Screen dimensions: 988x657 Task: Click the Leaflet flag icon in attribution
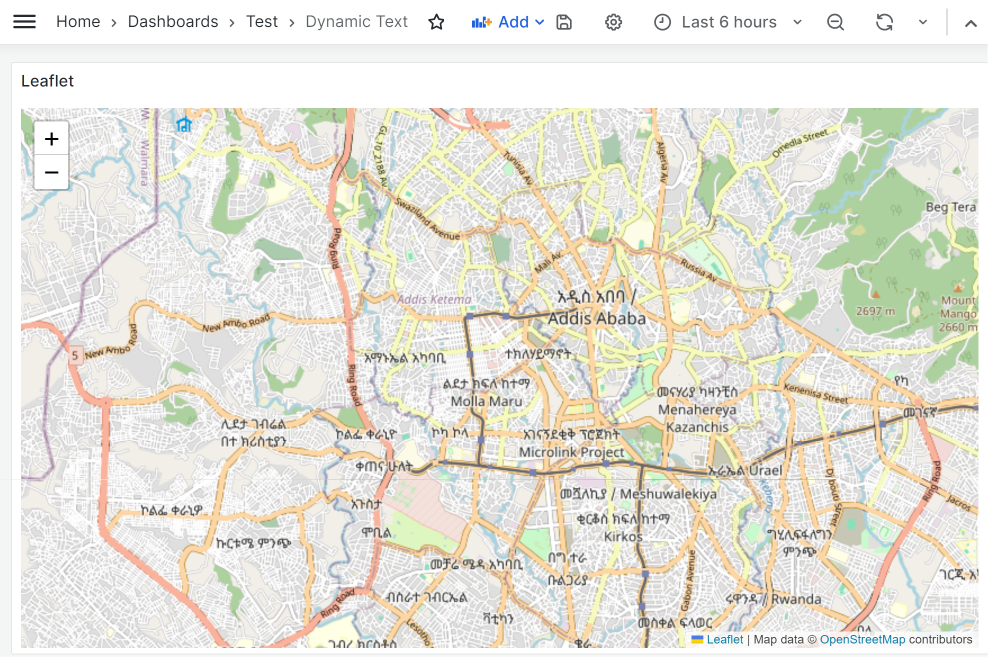click(697, 639)
